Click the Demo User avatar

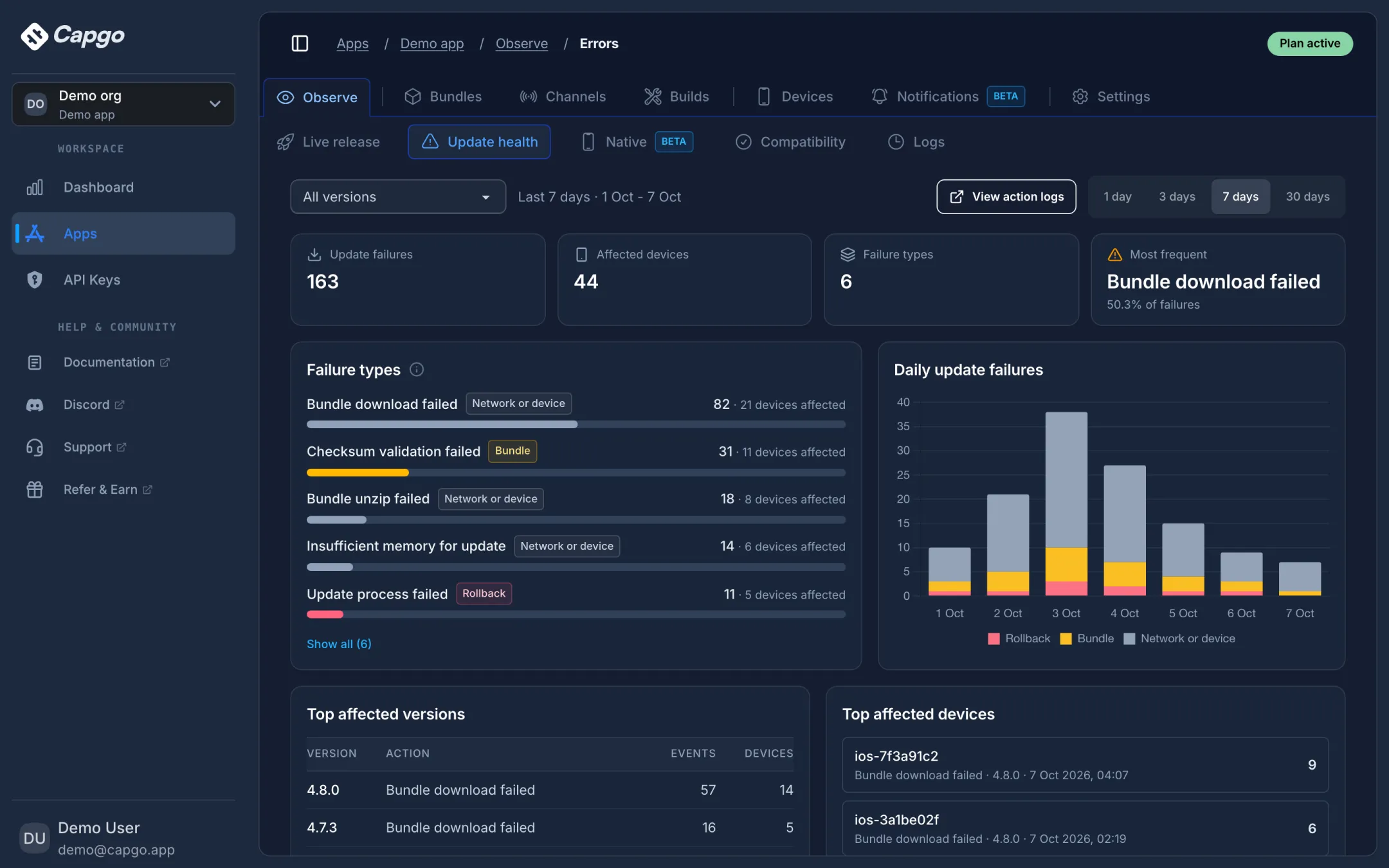[x=34, y=838]
